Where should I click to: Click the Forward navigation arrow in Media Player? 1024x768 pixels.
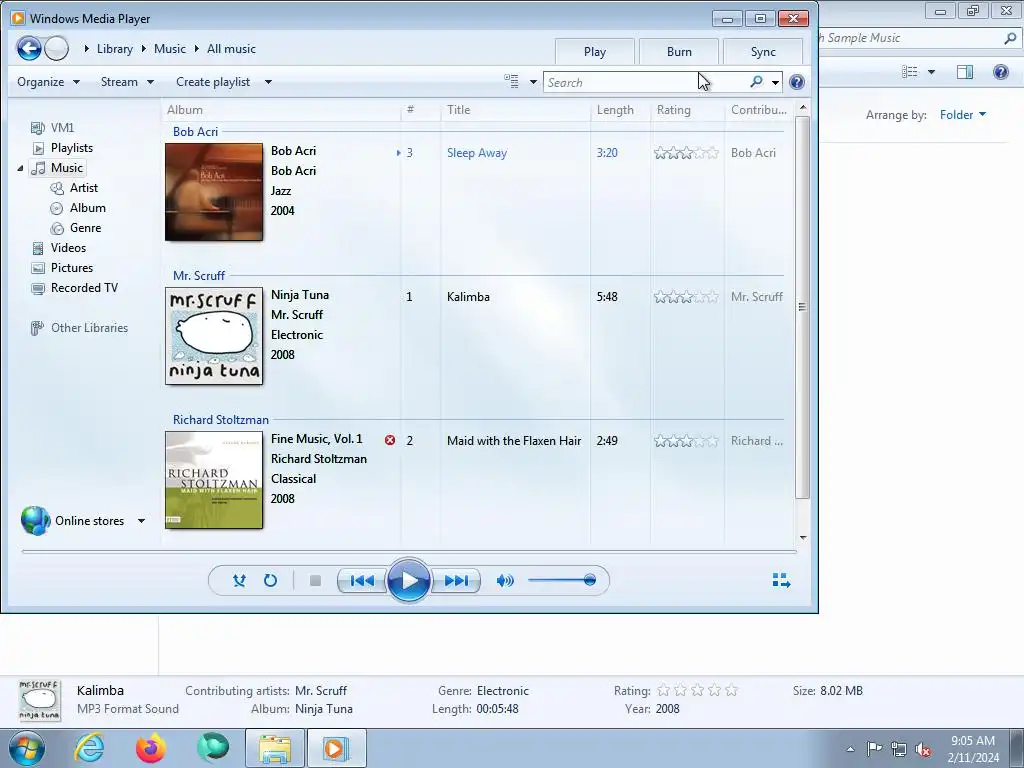(57, 48)
